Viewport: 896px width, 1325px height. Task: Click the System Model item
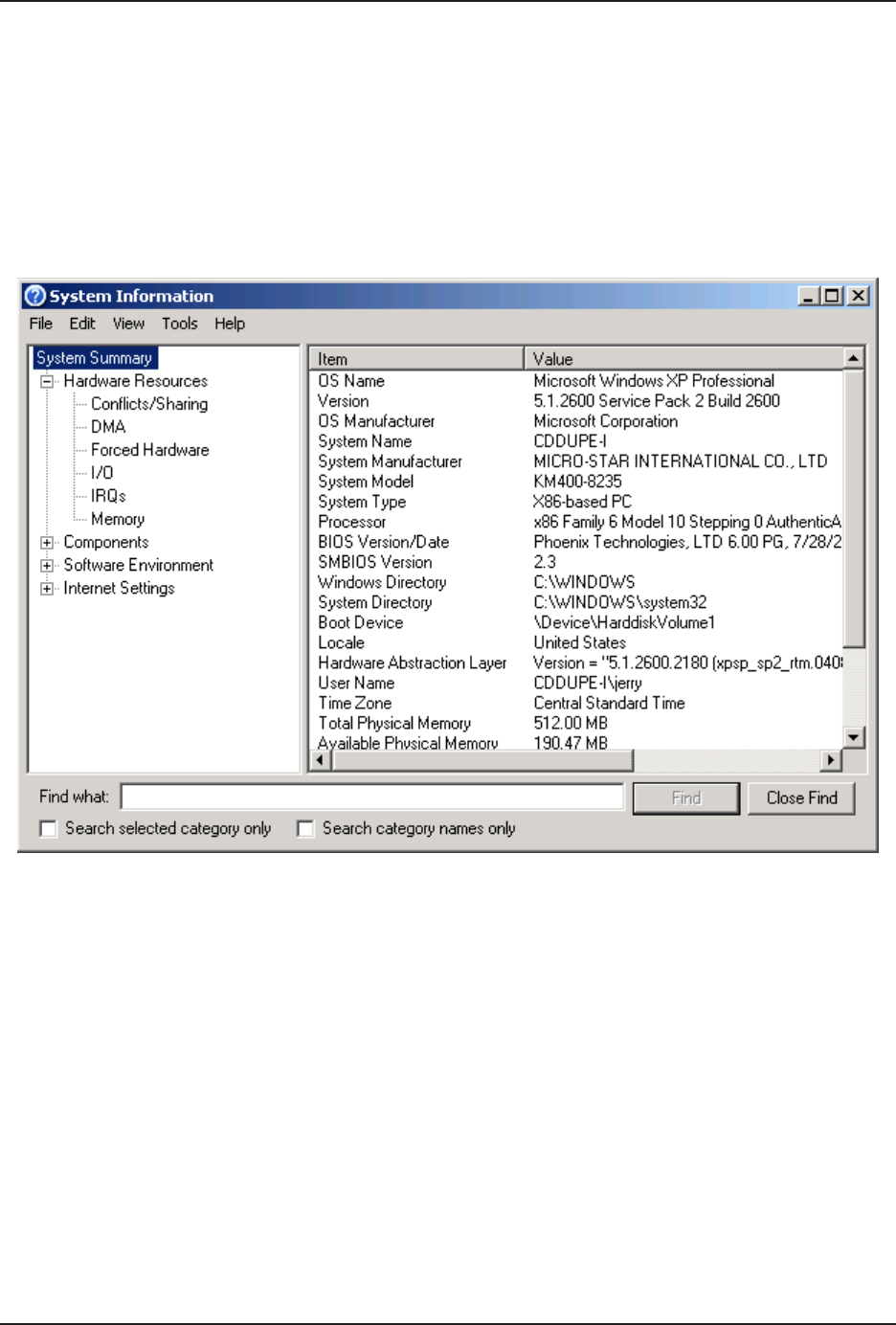366,482
